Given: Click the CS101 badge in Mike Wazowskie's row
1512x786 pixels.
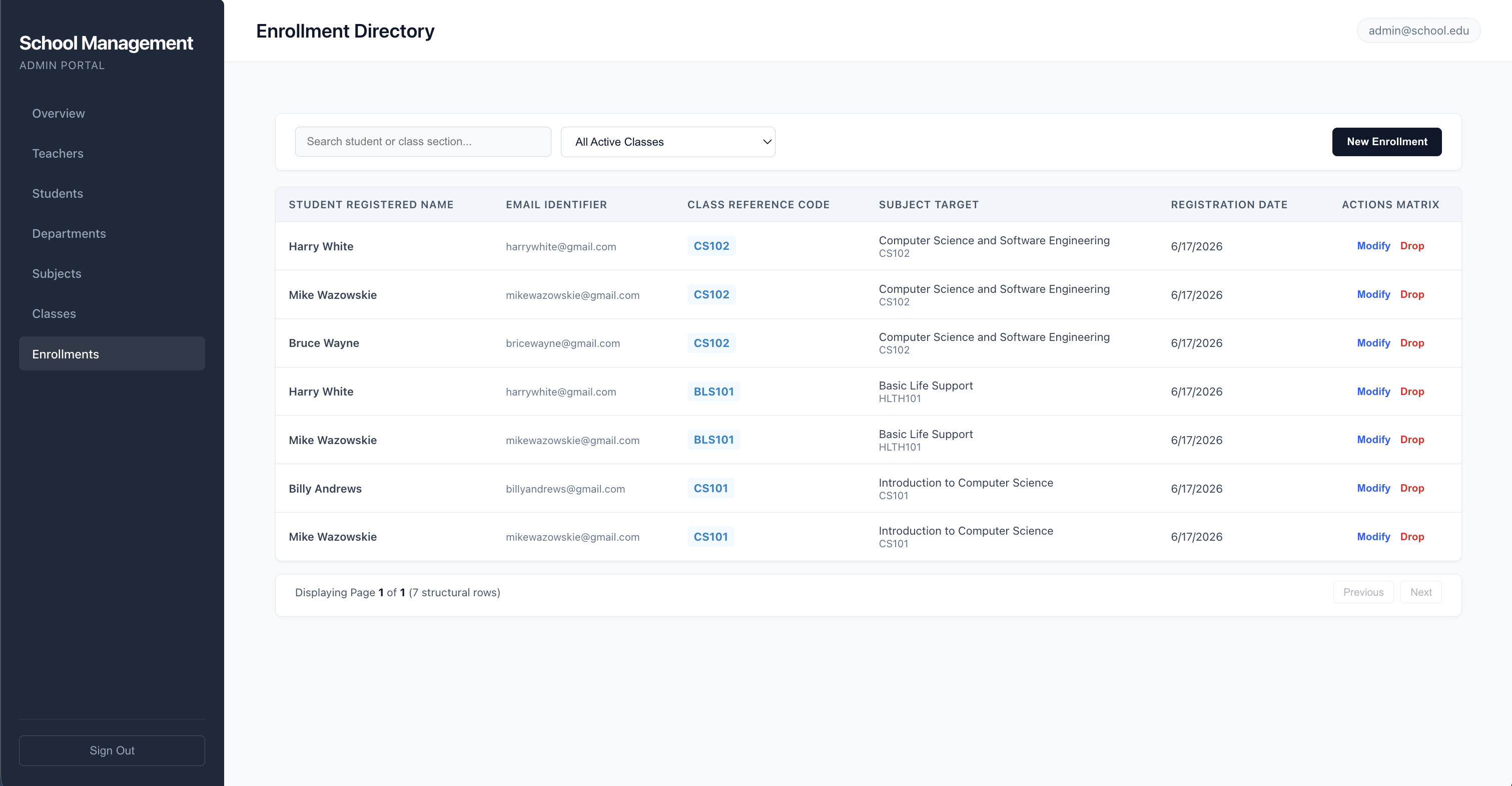Looking at the screenshot, I should coord(710,536).
